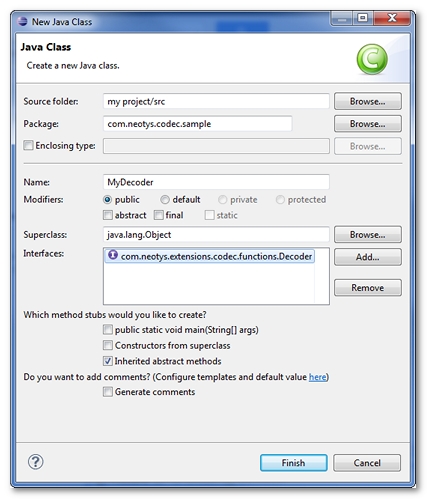Uncheck Inherited abstract methods

108,361
